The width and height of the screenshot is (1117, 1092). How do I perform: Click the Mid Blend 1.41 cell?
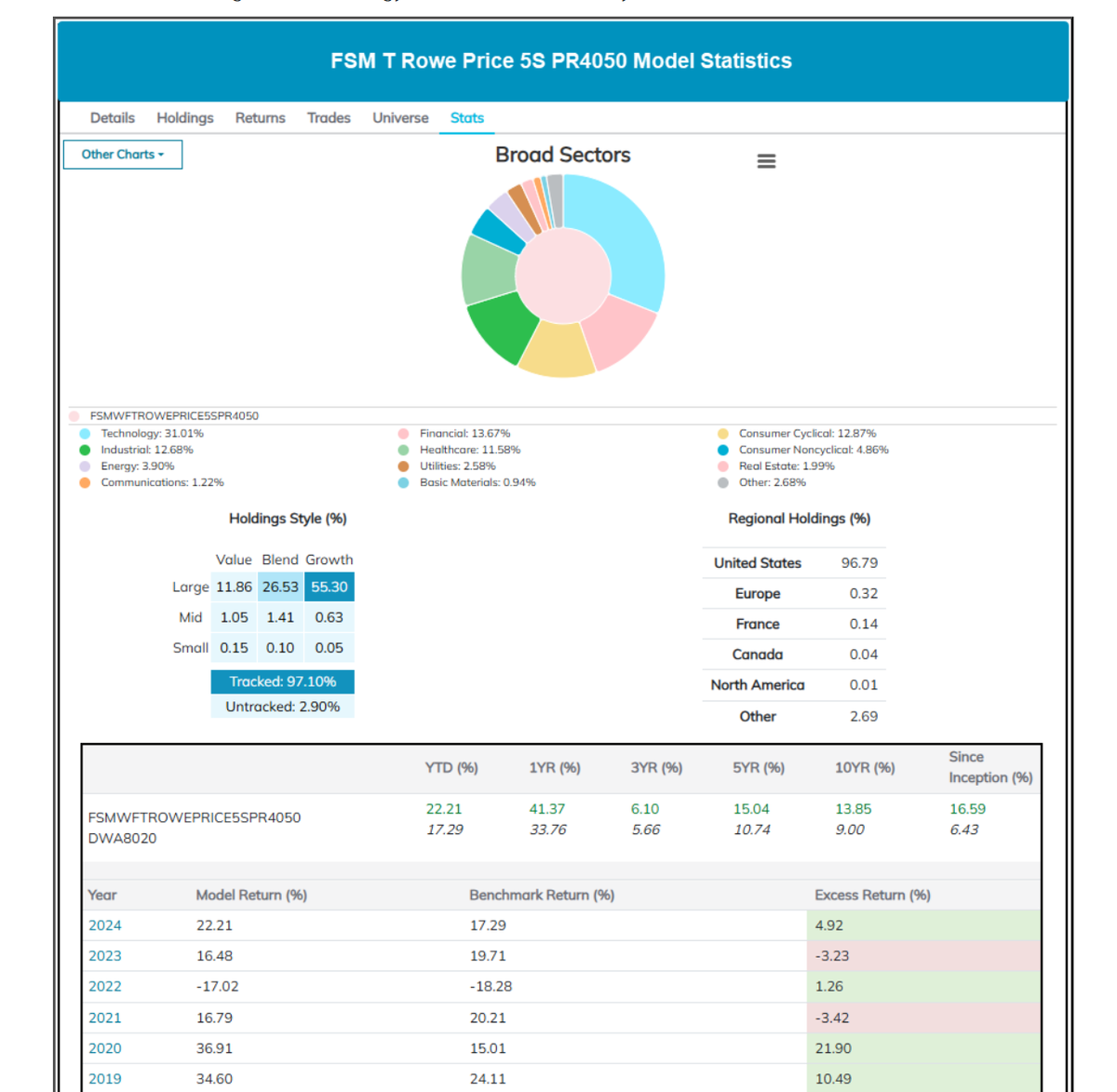(280, 618)
